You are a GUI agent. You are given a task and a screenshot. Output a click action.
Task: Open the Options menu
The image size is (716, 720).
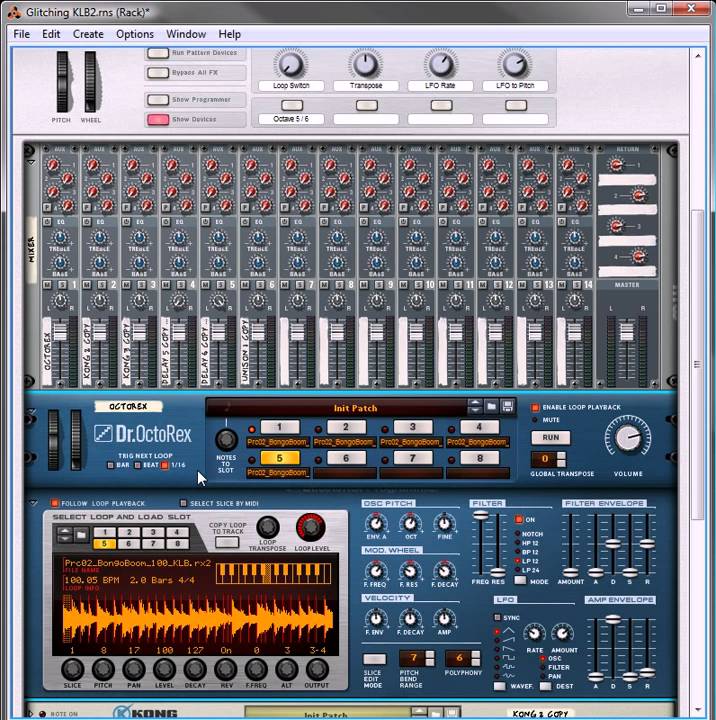tap(135, 34)
